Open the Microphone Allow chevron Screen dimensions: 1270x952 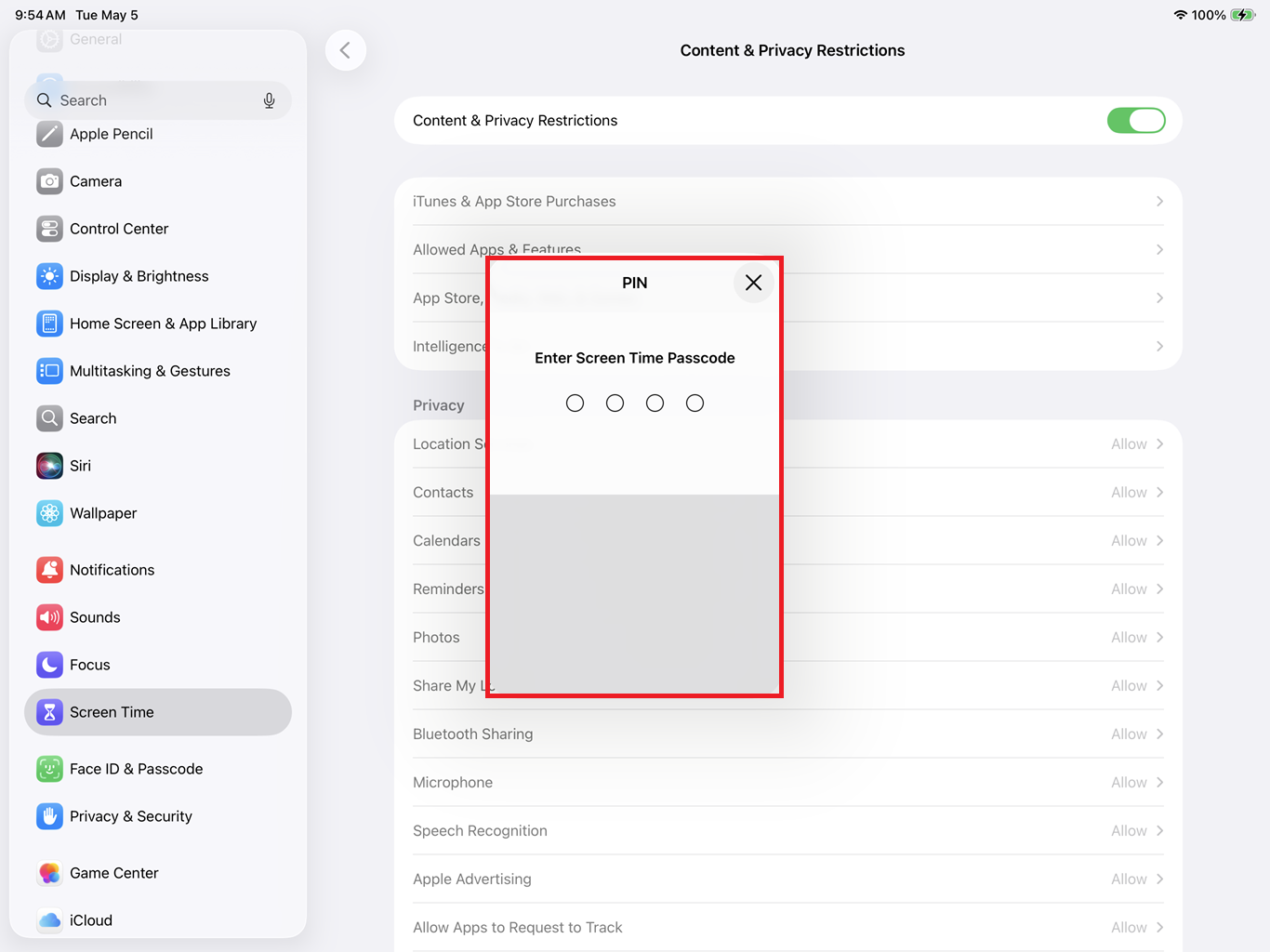1159,783
